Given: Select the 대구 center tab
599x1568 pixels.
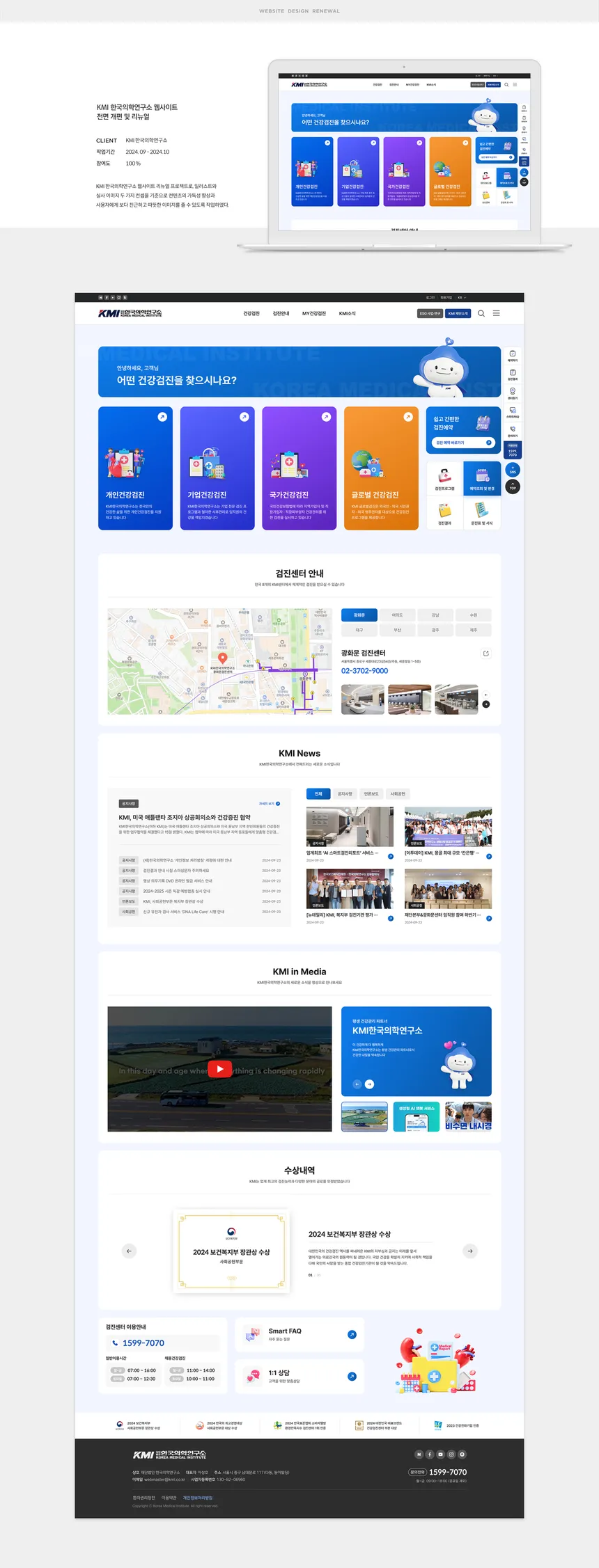Looking at the screenshot, I should (359, 630).
